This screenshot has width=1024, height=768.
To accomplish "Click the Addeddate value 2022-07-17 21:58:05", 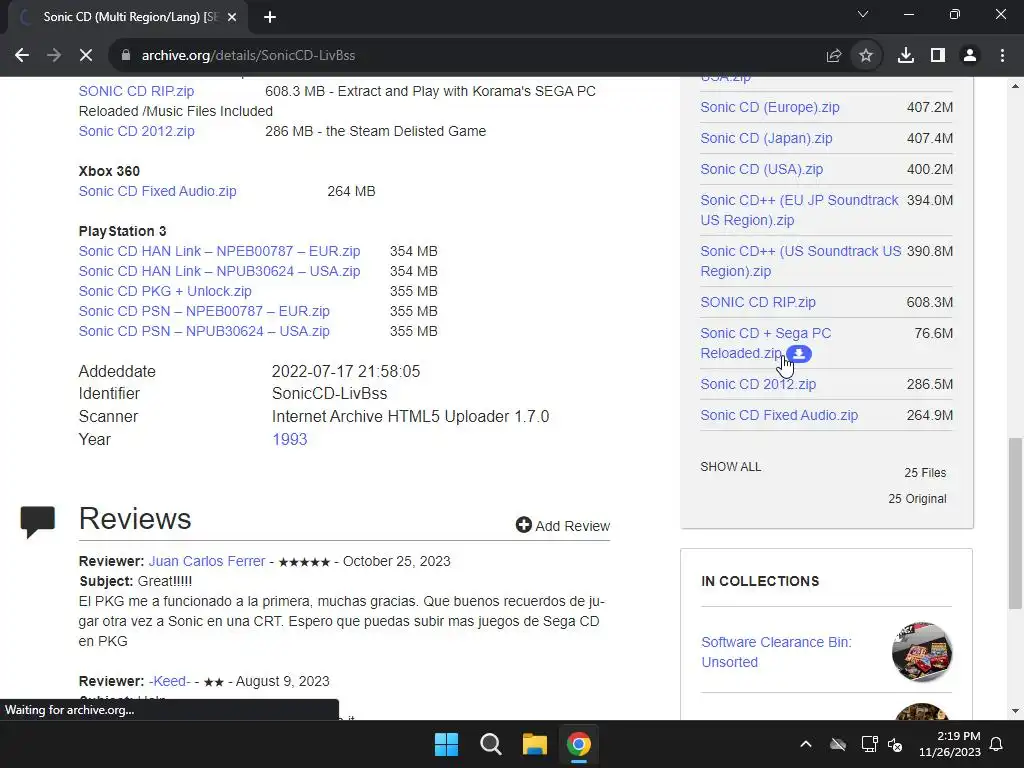I will [x=346, y=371].
